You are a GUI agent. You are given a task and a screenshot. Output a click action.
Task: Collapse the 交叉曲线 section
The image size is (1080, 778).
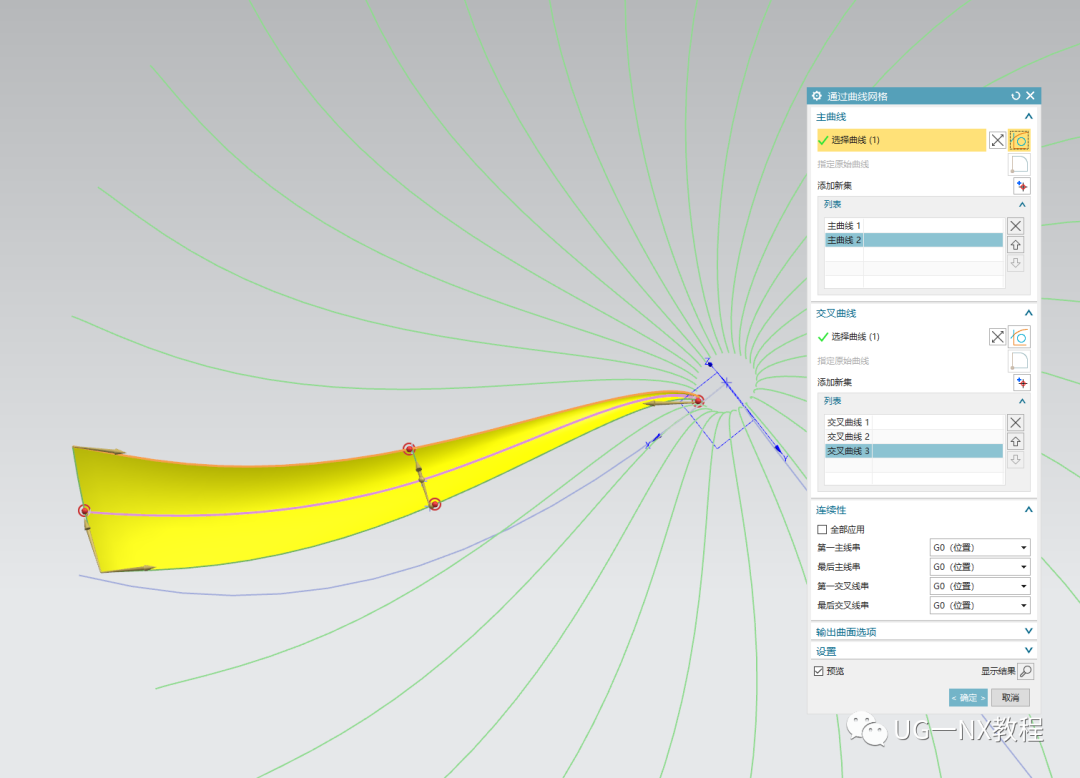1028,313
